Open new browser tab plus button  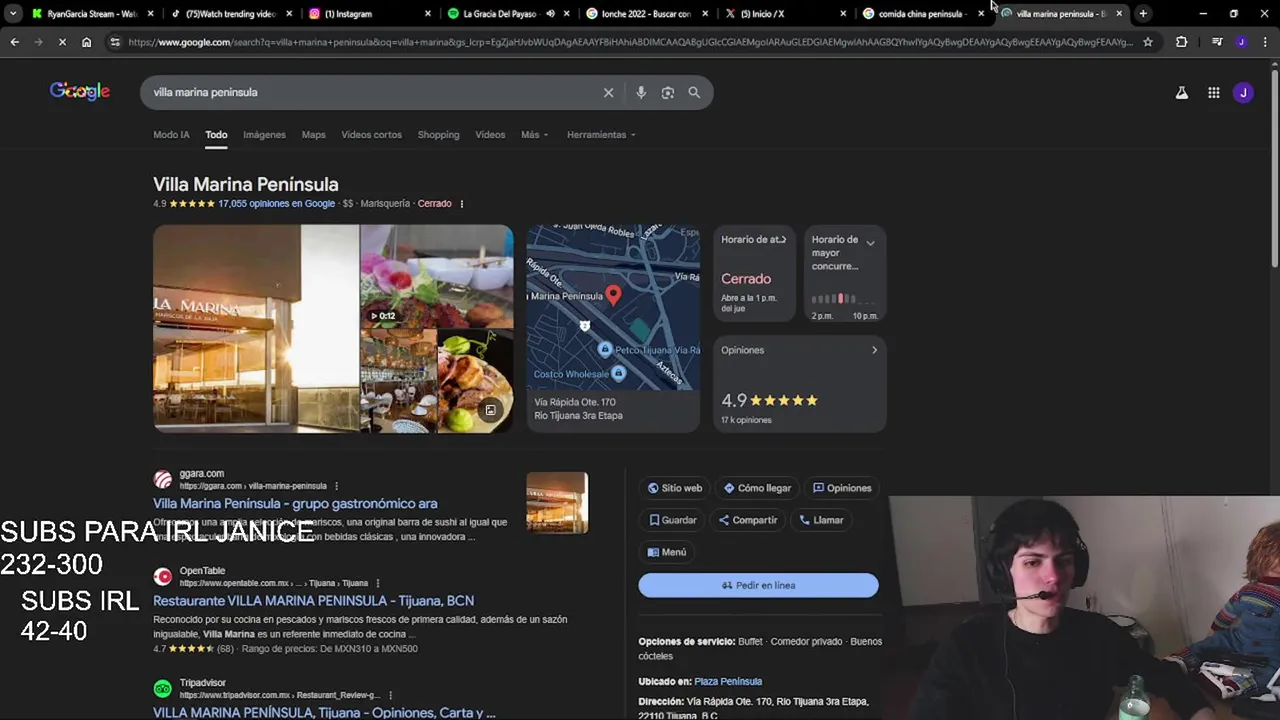coord(1143,14)
